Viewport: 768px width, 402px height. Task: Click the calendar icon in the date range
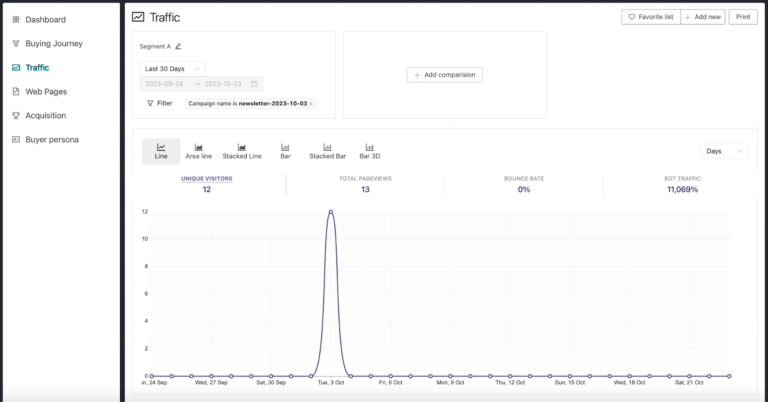coord(255,83)
